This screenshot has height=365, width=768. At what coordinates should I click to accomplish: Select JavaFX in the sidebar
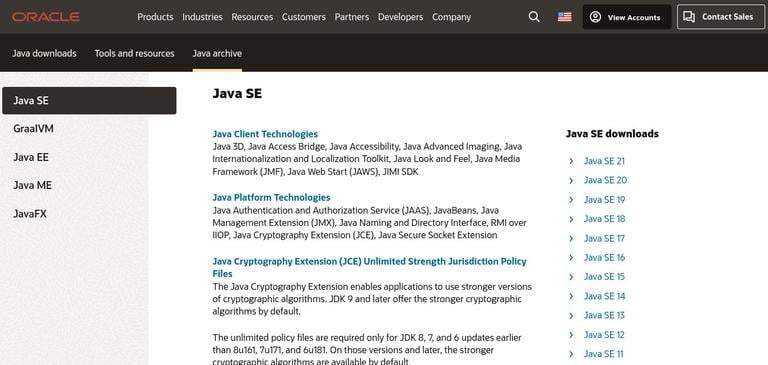(30, 214)
